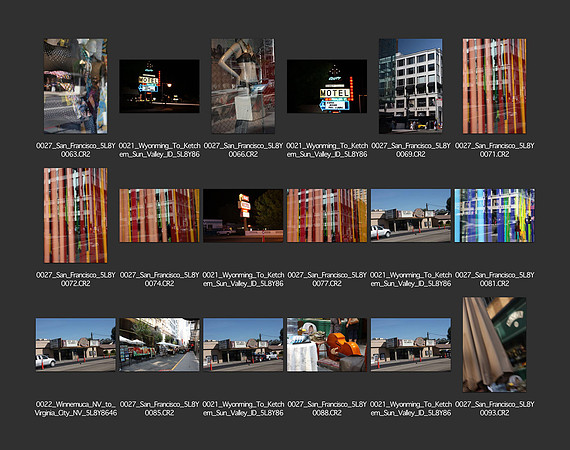Click Wyoming filename between 0085.CR2 and 0088.CR2 labels
Image resolution: width=570 pixels, height=450 pixels.
pyautogui.click(x=243, y=409)
